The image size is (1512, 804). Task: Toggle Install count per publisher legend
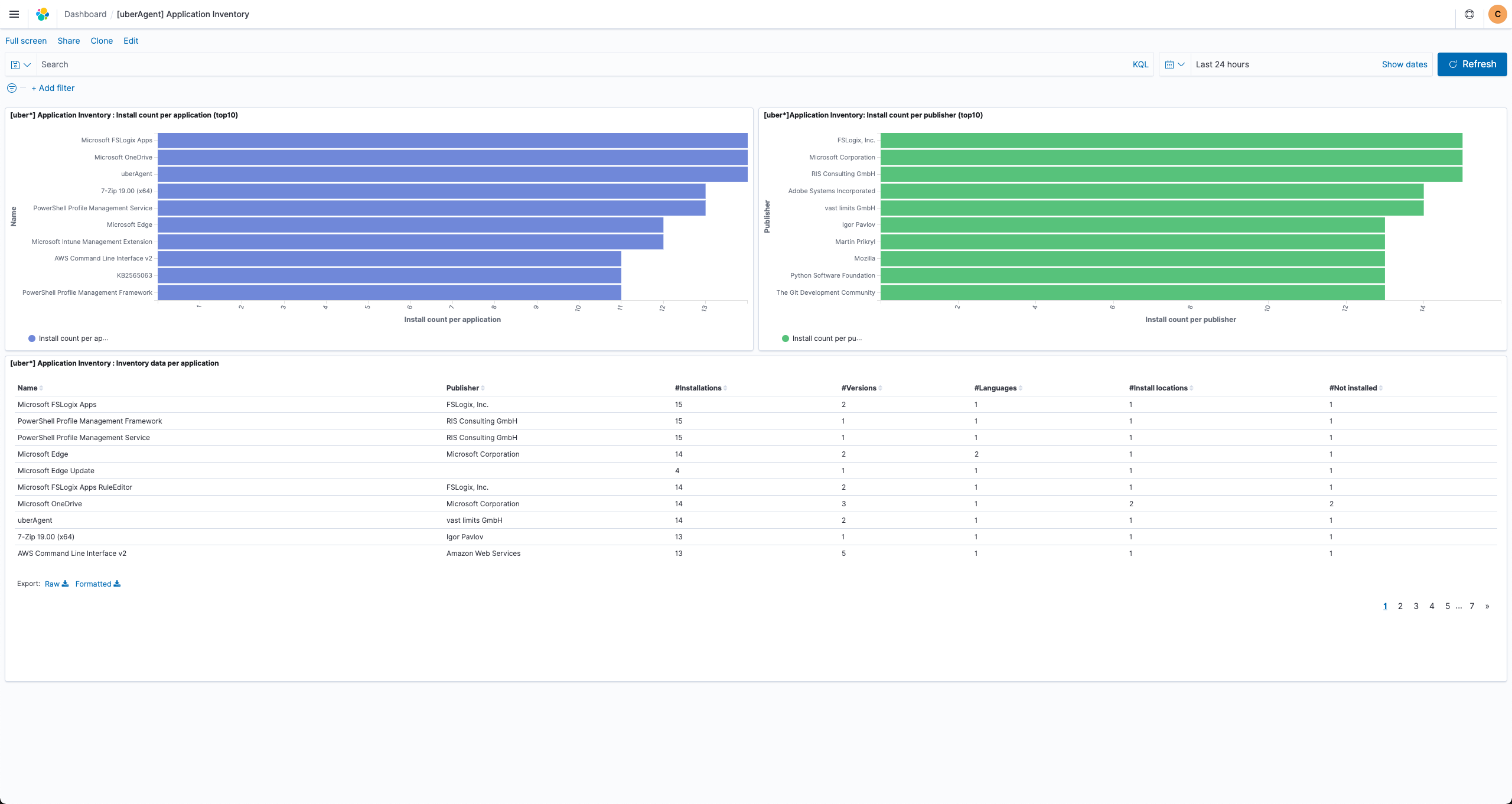(822, 338)
